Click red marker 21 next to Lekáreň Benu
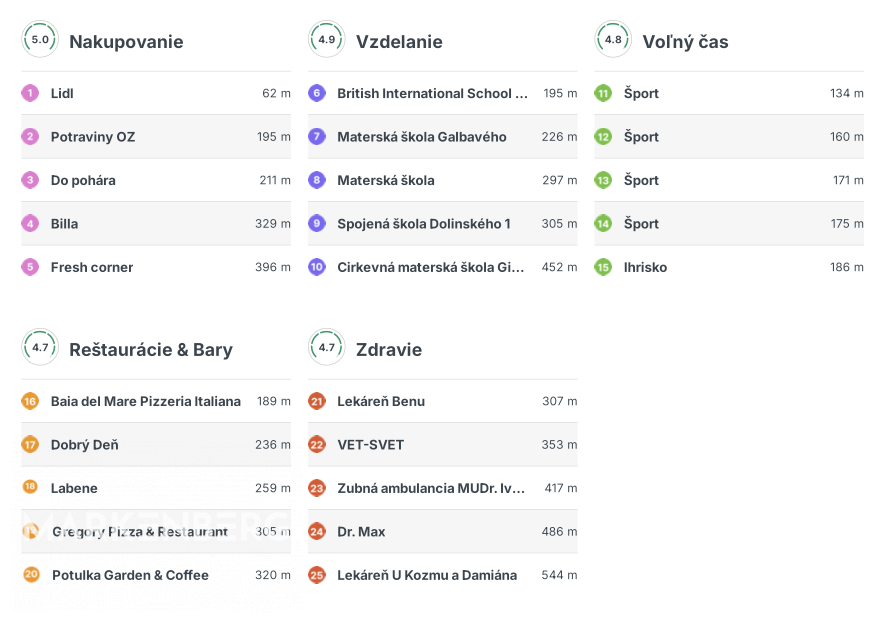The image size is (888, 622). [x=317, y=401]
